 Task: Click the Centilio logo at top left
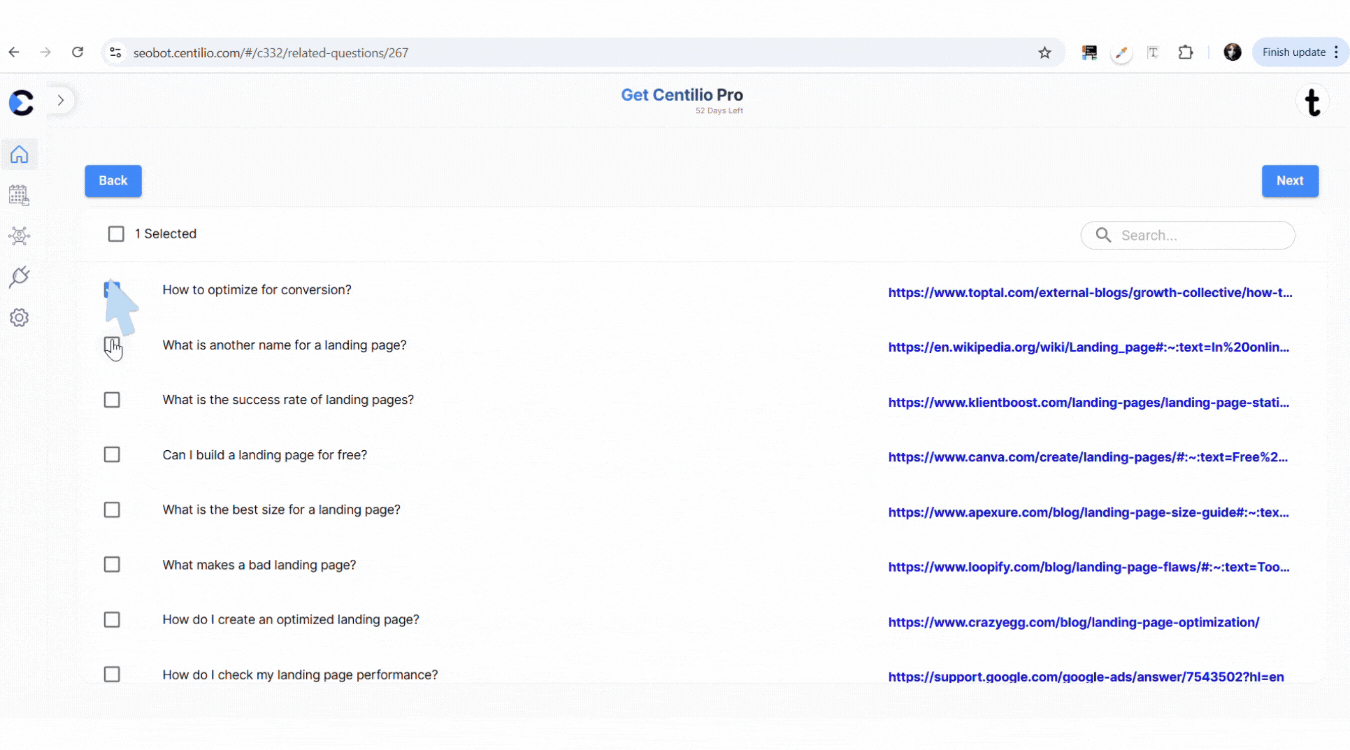21,102
